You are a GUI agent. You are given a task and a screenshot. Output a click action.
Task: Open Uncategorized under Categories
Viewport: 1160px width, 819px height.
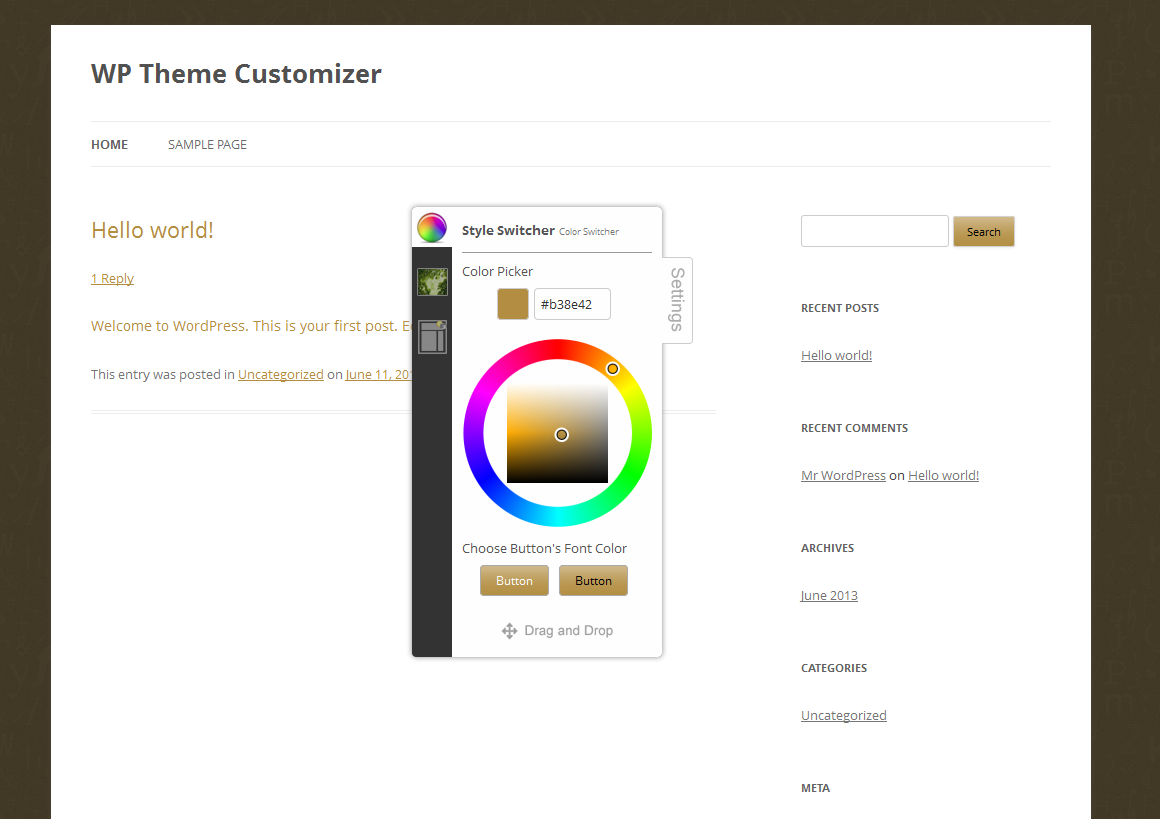(843, 715)
